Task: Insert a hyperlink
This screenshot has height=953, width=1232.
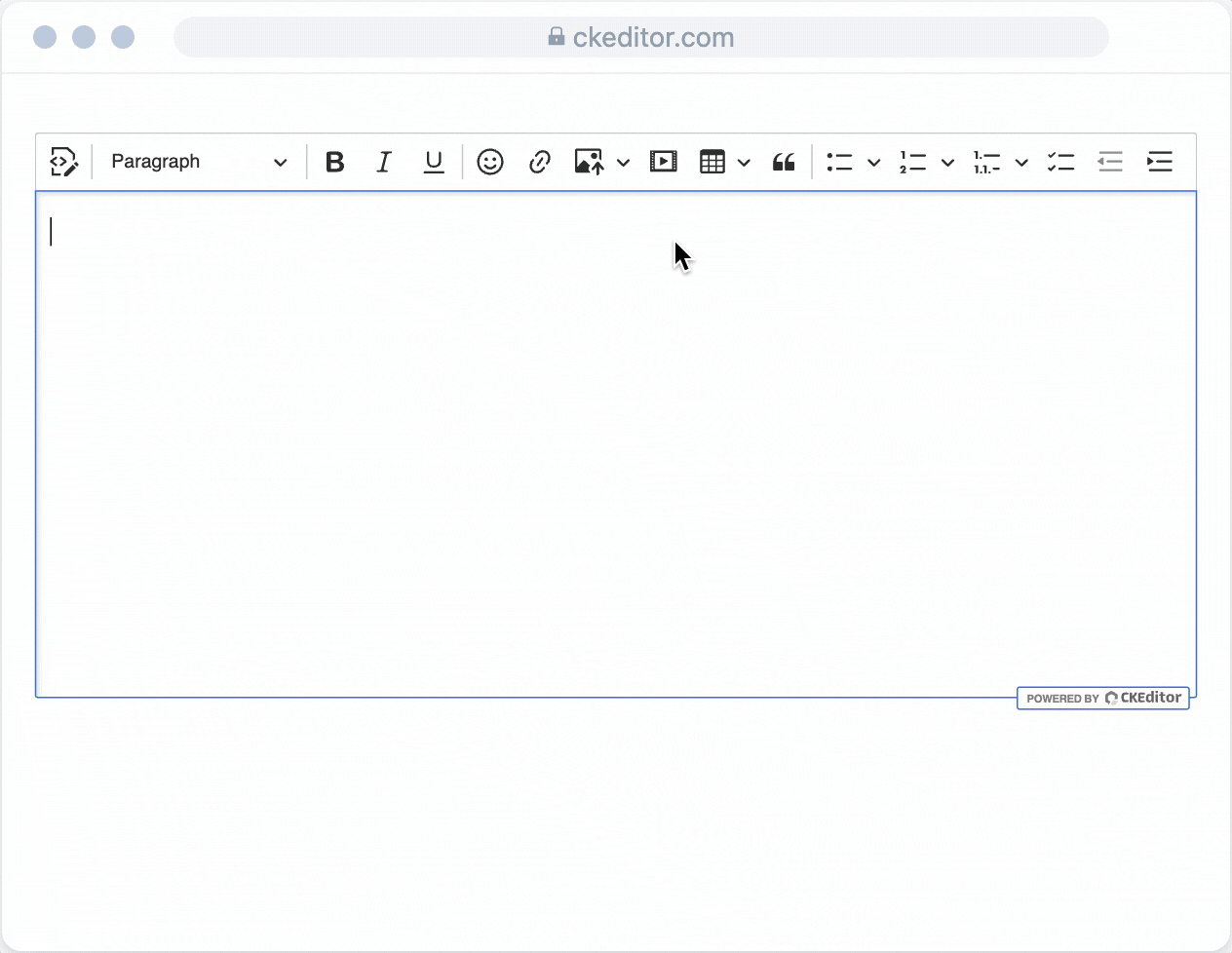Action: [x=540, y=162]
